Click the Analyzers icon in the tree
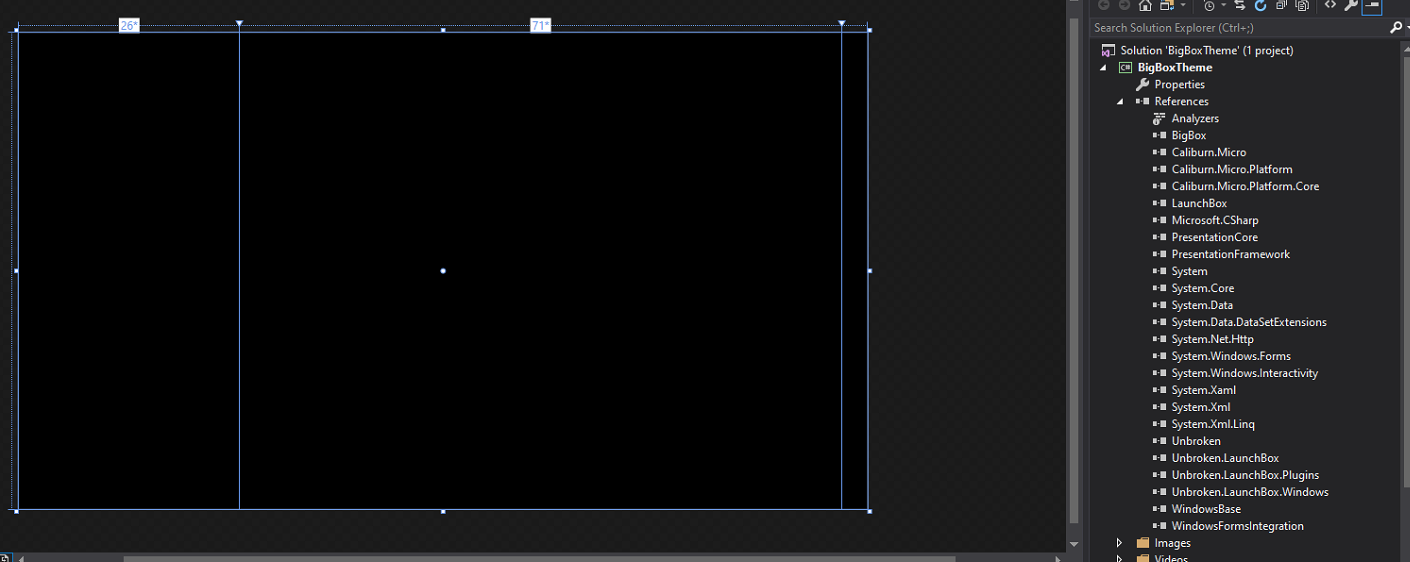 coord(1160,119)
